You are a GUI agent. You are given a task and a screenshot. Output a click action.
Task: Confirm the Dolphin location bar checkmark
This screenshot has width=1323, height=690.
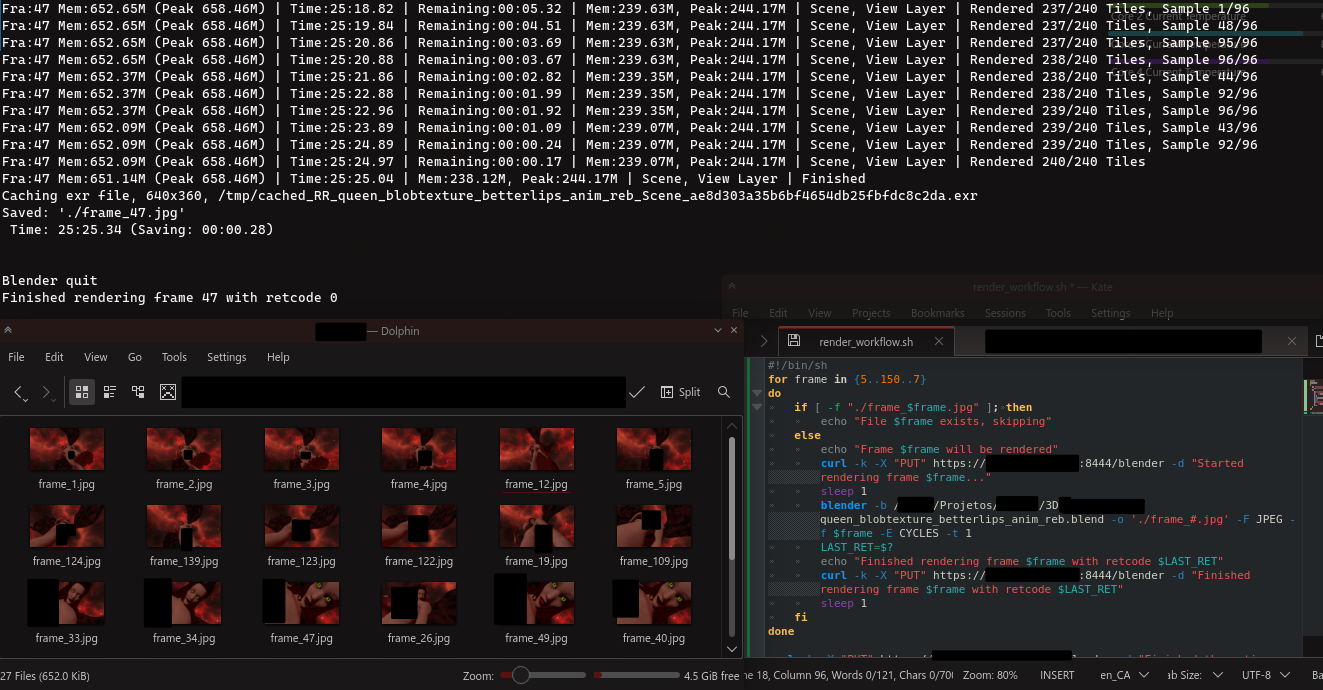click(637, 393)
